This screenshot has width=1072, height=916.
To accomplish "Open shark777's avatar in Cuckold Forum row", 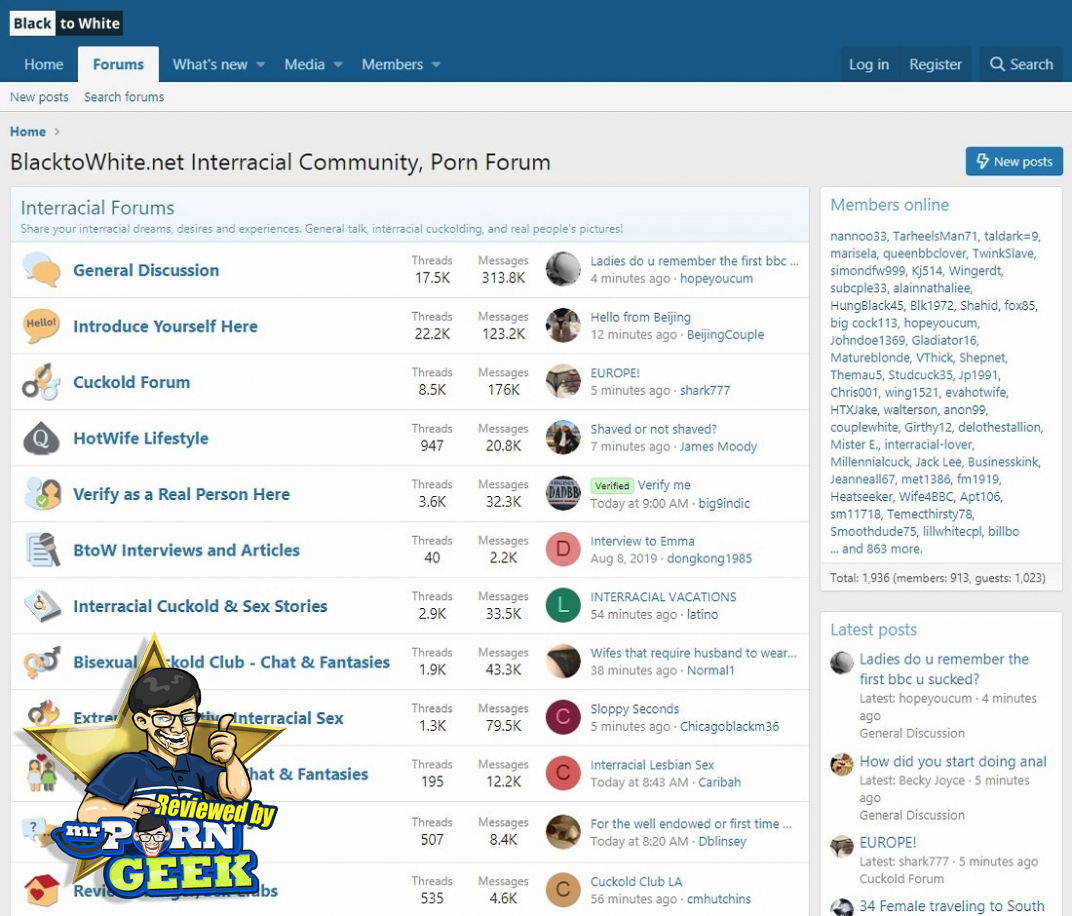I will pos(563,381).
